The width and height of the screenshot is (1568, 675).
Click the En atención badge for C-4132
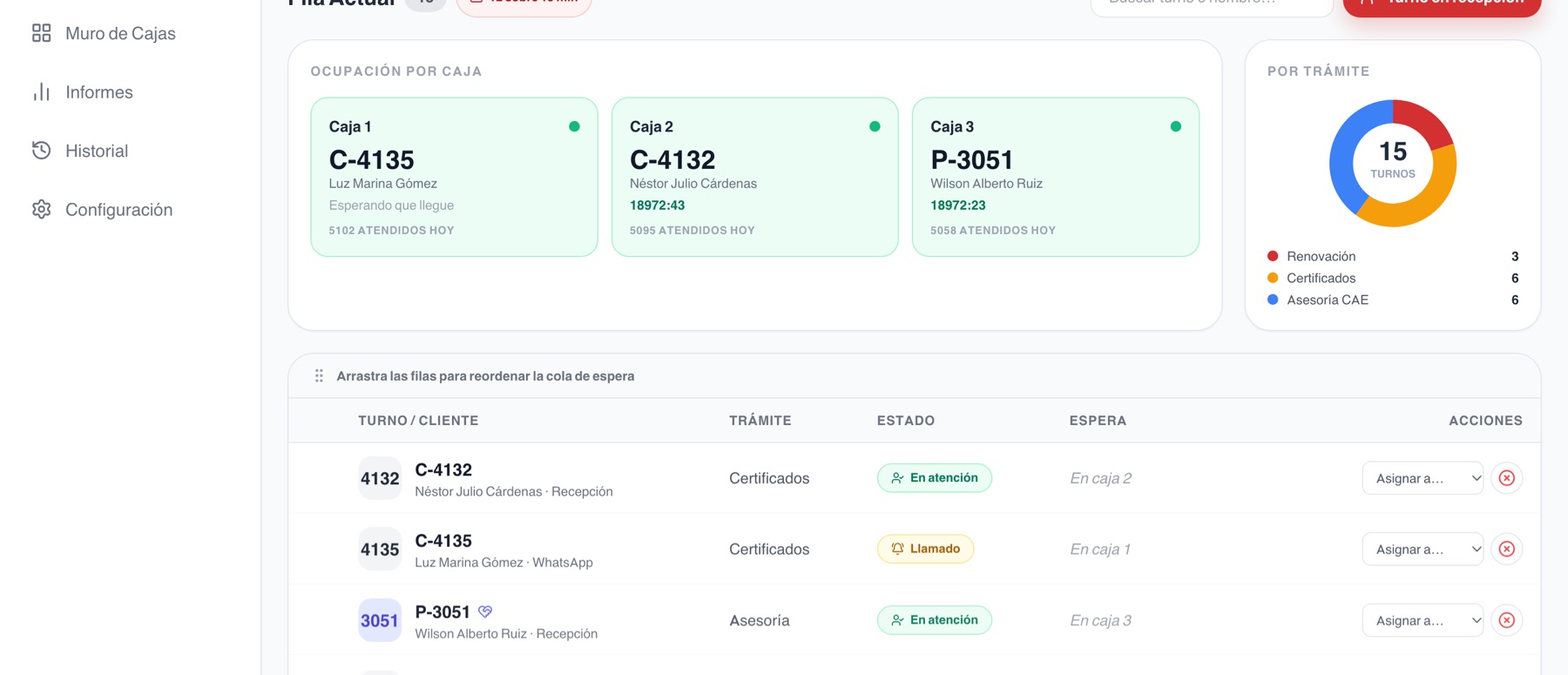[x=934, y=478]
